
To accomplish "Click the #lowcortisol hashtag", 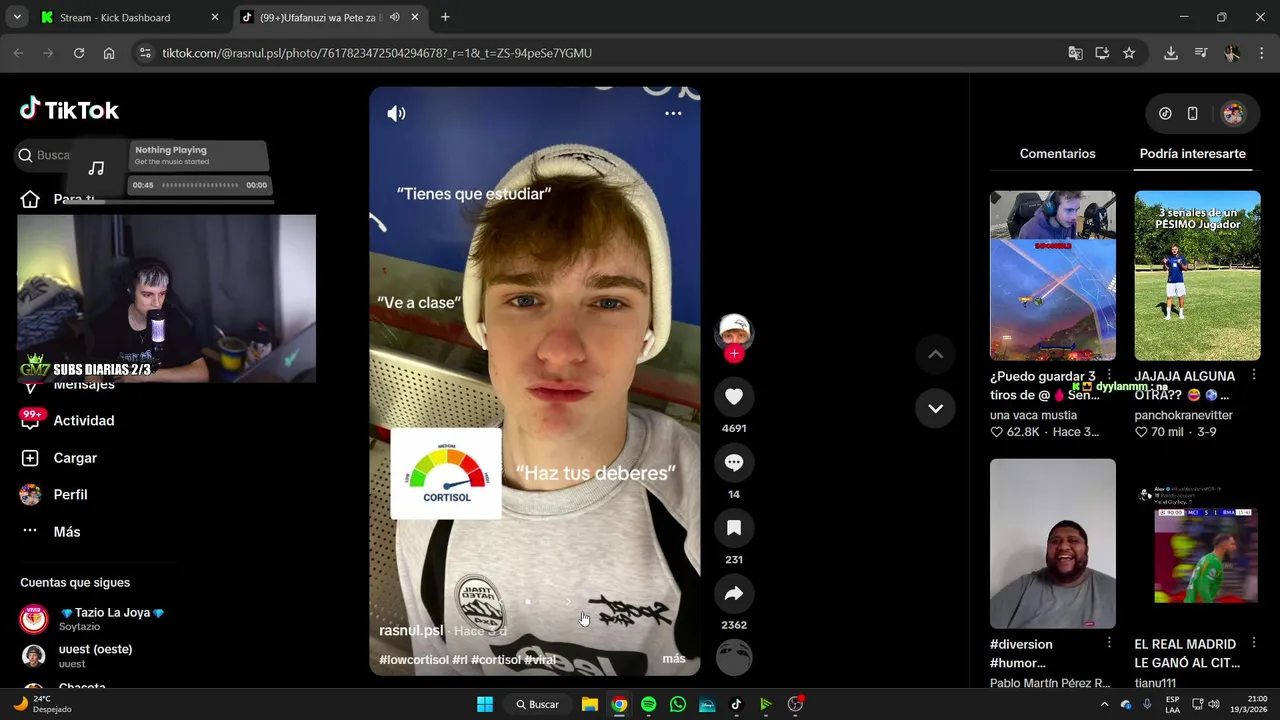I will click(414, 660).
